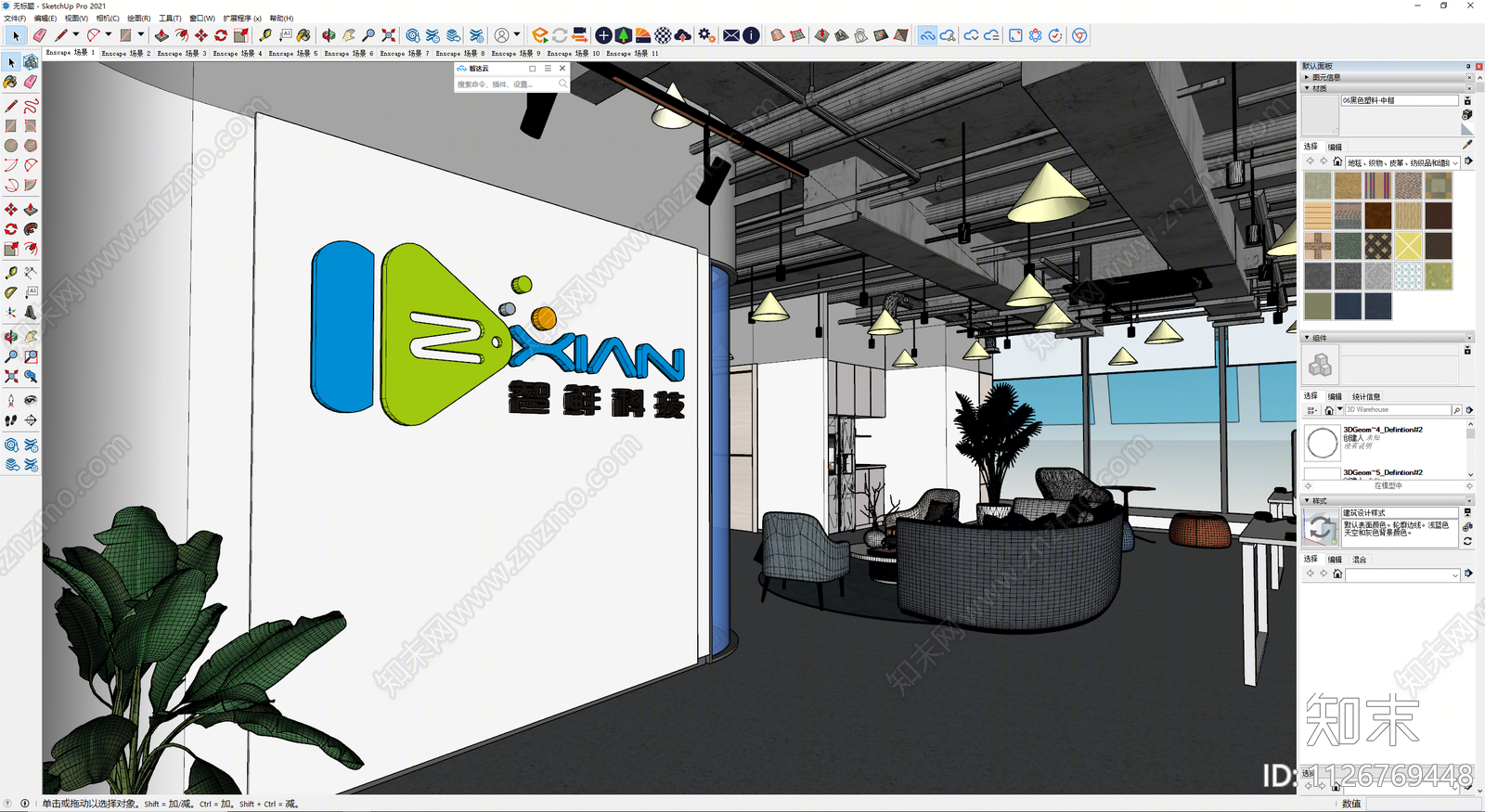Click the materials panel home icon

(1337, 161)
